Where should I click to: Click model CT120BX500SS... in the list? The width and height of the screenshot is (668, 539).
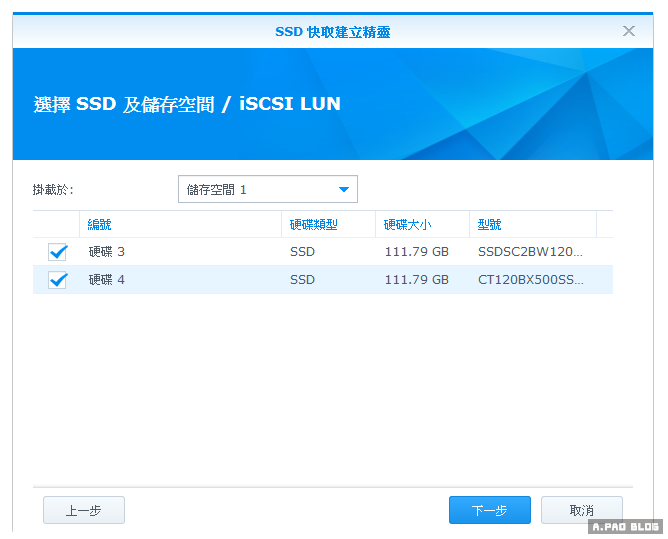(530, 280)
